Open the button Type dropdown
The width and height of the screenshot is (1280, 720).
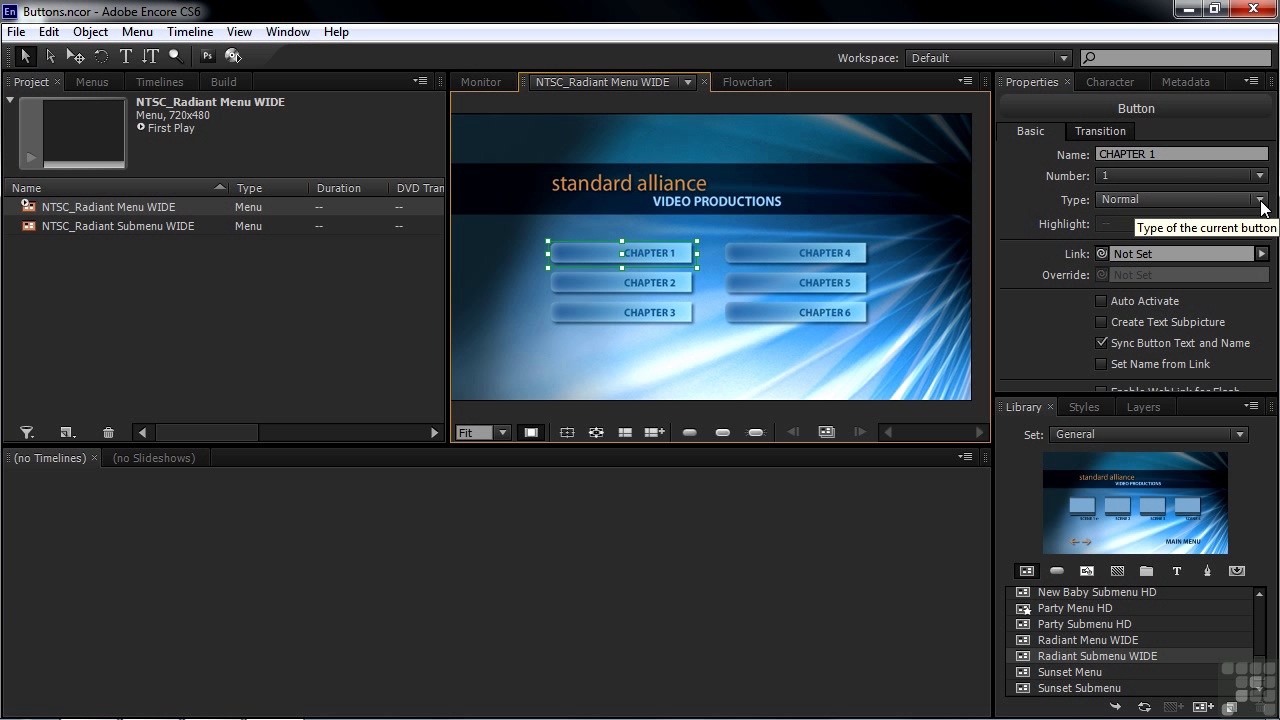coord(1182,200)
